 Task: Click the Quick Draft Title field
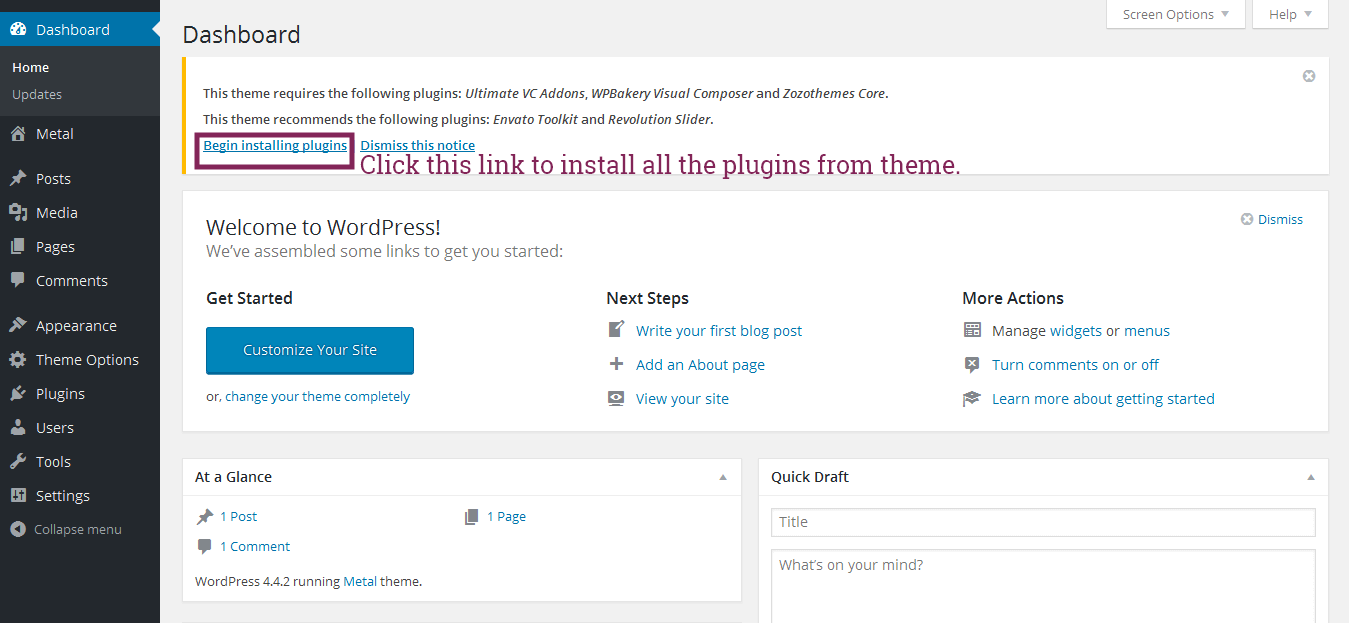click(x=1043, y=522)
